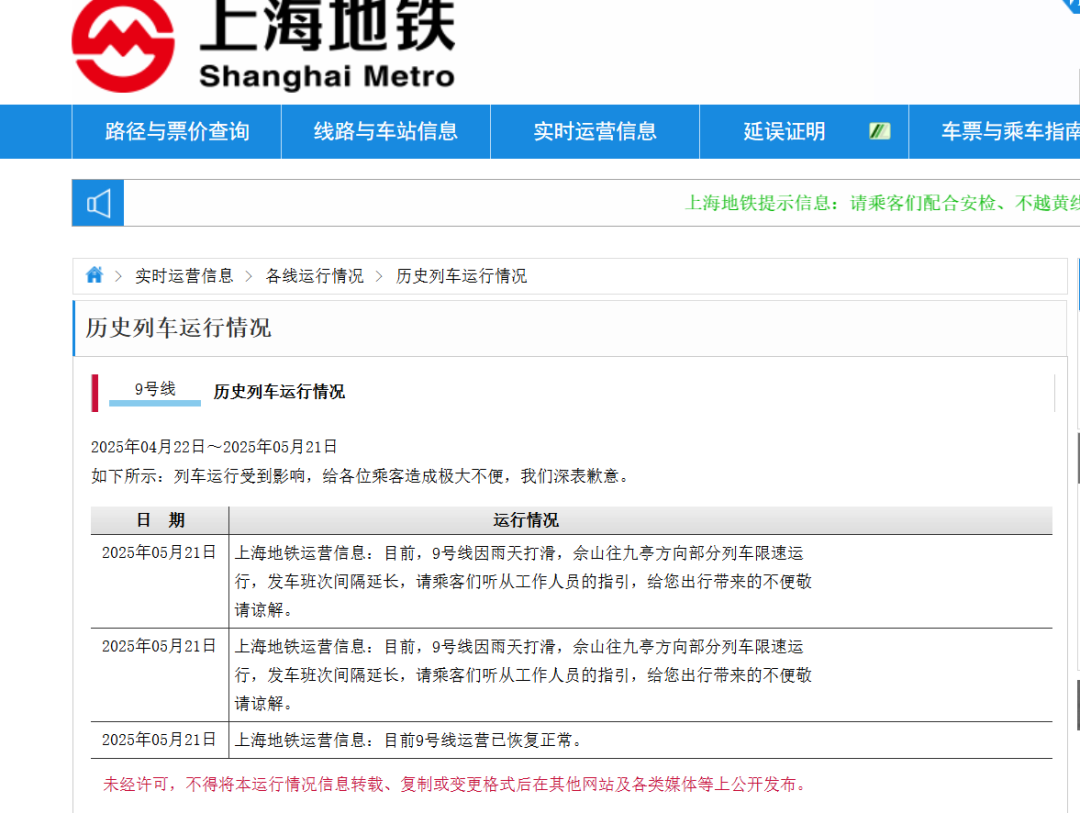
Task: Open 线路与车站信息 menu
Action: [x=386, y=132]
